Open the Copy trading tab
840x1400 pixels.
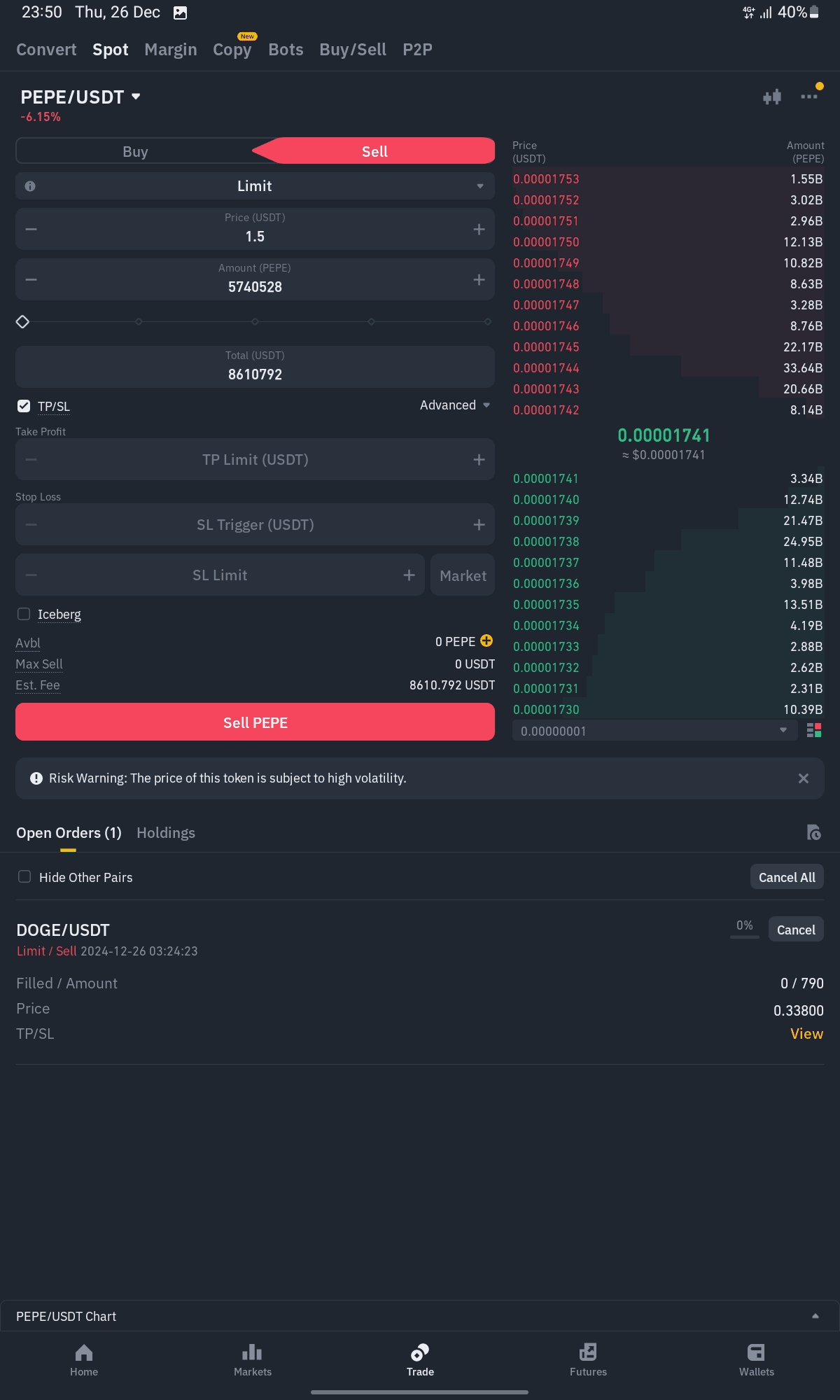(232, 50)
